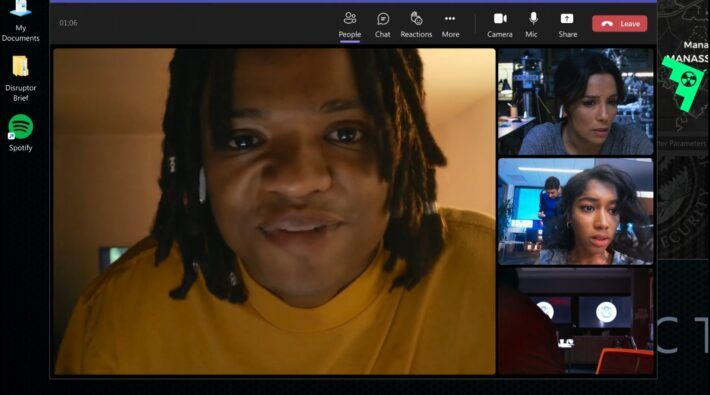Image resolution: width=710 pixels, height=395 pixels.
Task: Select the bottom participant video with monitors
Action: (x=576, y=321)
